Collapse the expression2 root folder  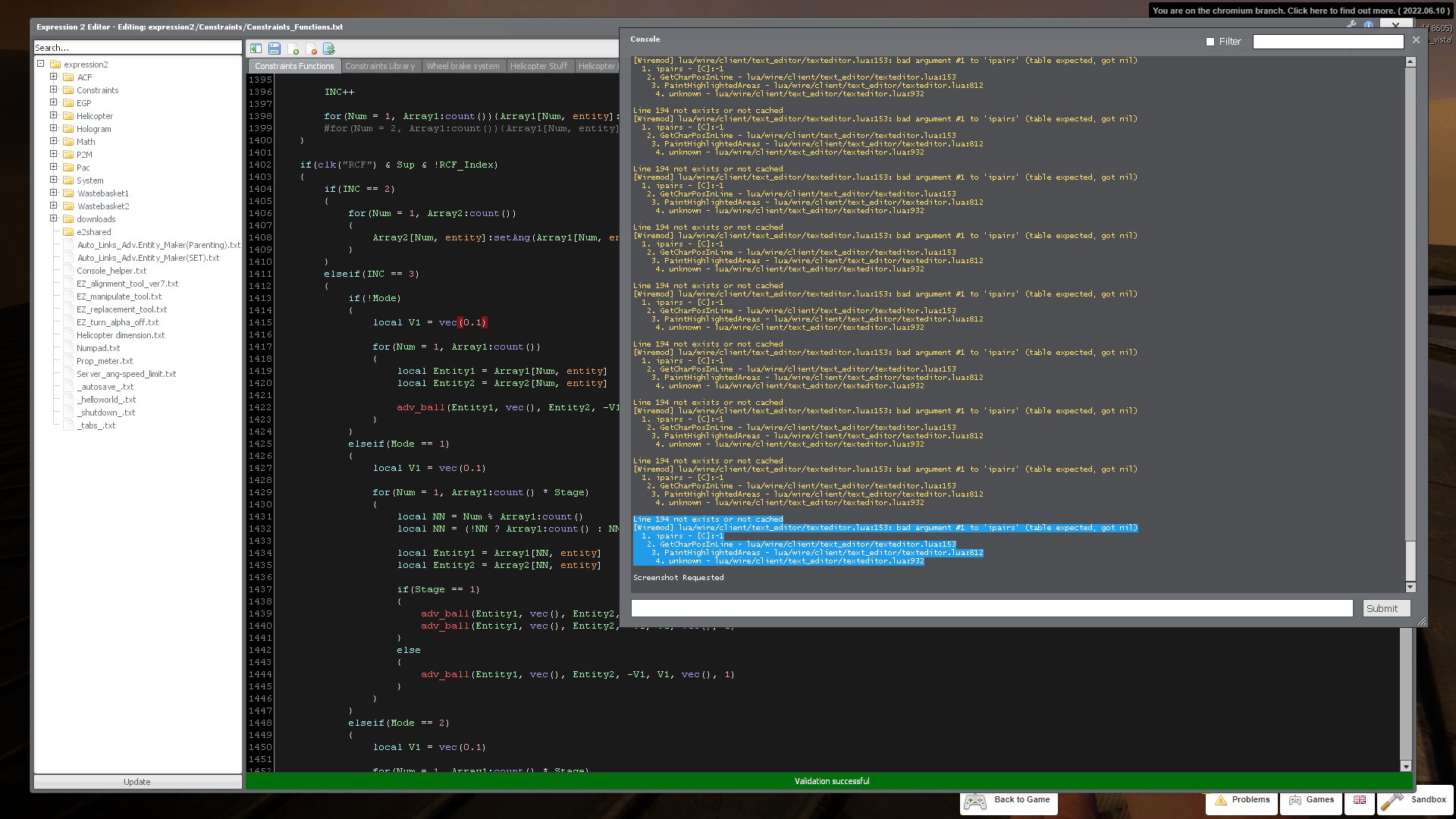pos(42,64)
